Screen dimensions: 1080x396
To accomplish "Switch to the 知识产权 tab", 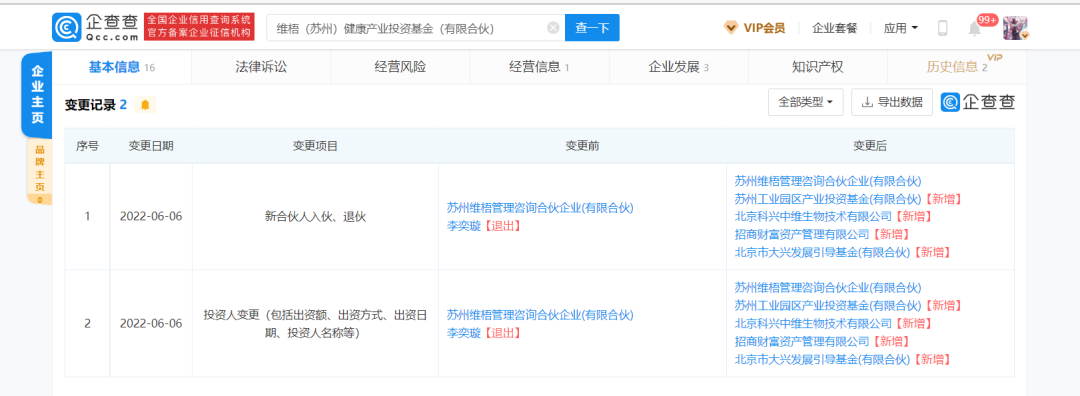I will [818, 67].
